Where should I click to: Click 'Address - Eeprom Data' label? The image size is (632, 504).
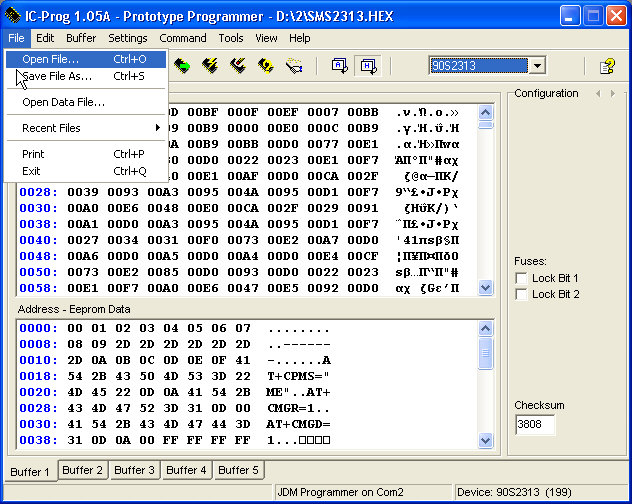74,309
